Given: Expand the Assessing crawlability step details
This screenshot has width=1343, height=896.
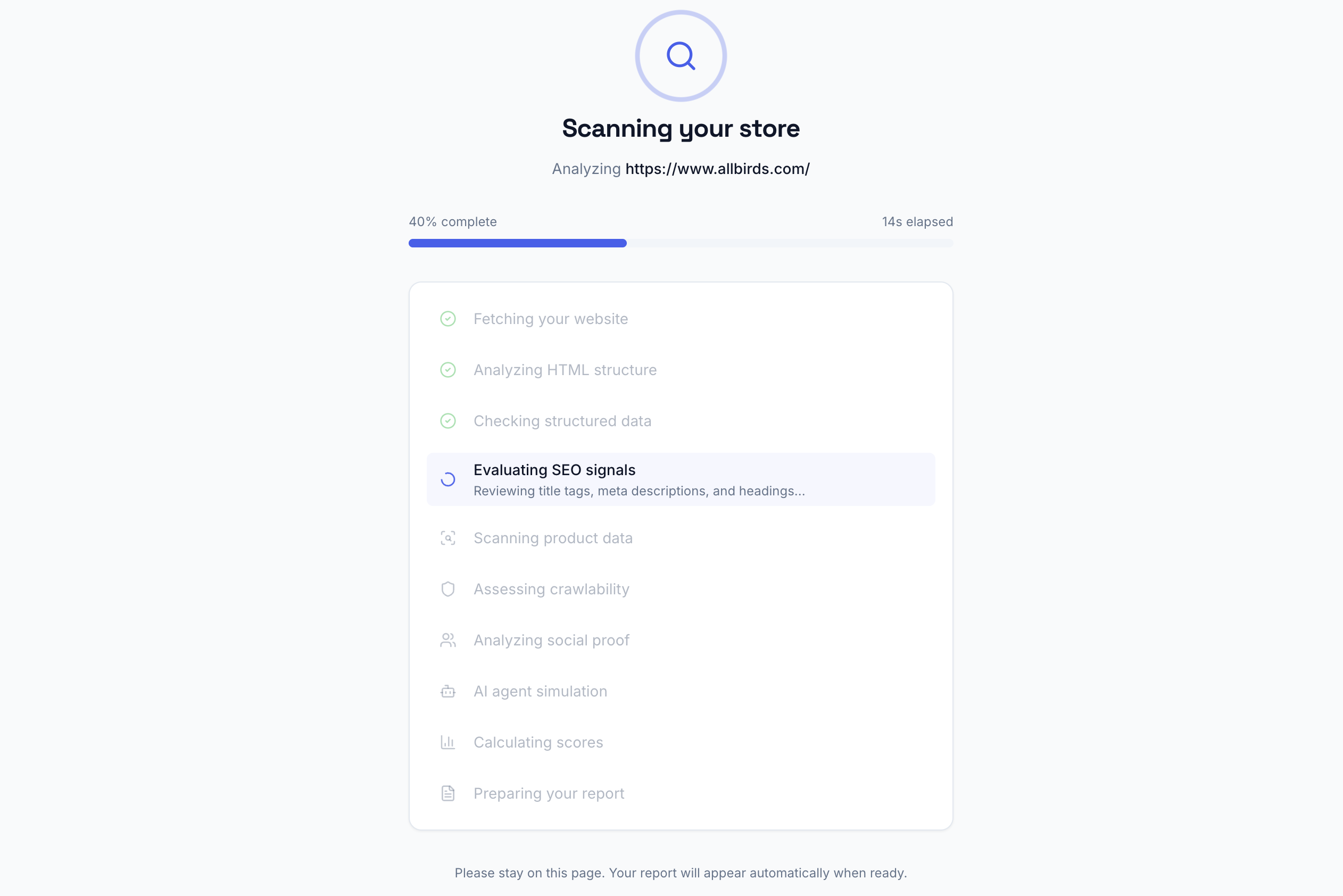Looking at the screenshot, I should coord(551,588).
